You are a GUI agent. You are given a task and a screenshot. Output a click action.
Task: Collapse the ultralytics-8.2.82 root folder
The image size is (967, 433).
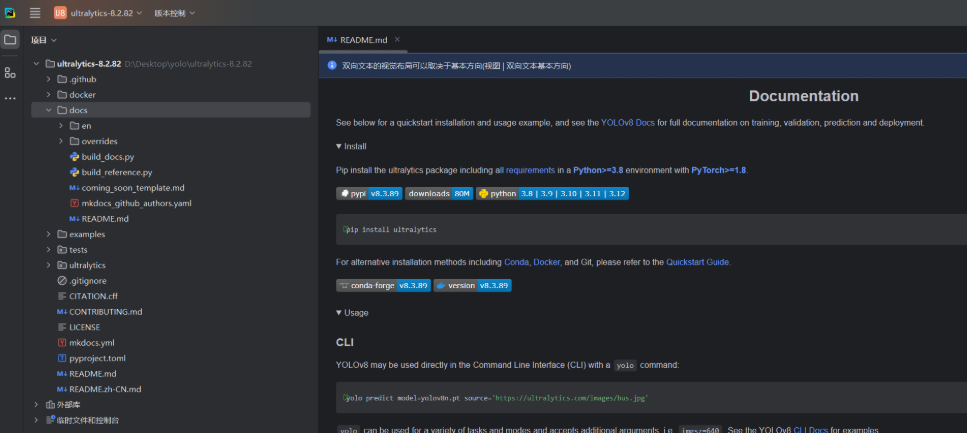click(x=36, y=64)
